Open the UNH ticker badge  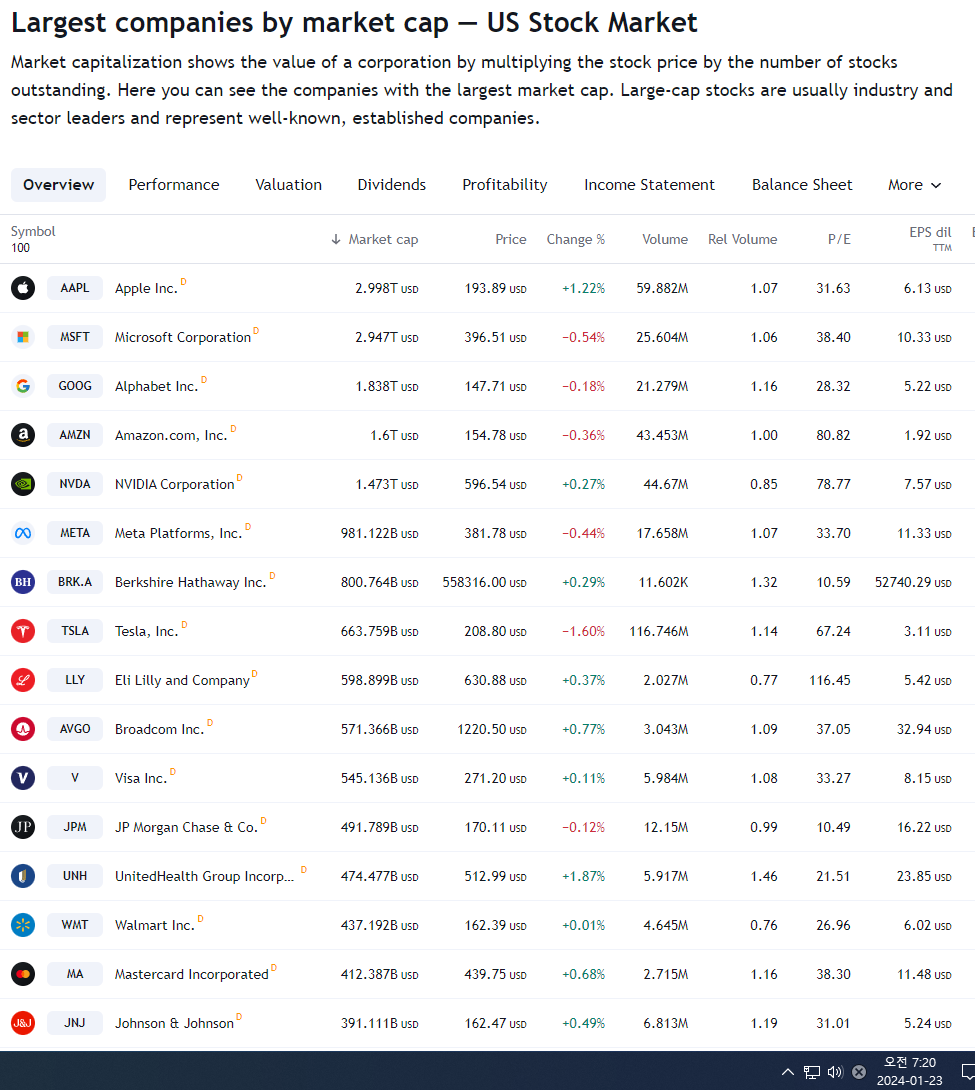(x=75, y=876)
